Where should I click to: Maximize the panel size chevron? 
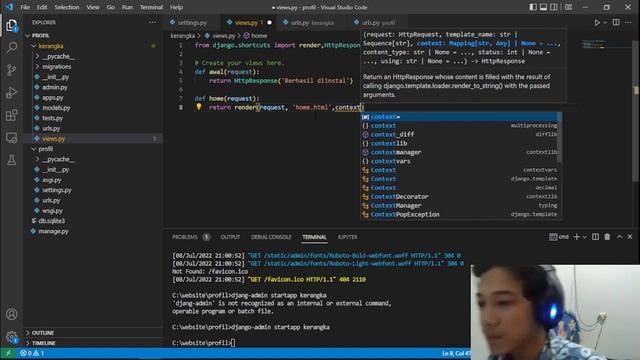click(x=619, y=237)
